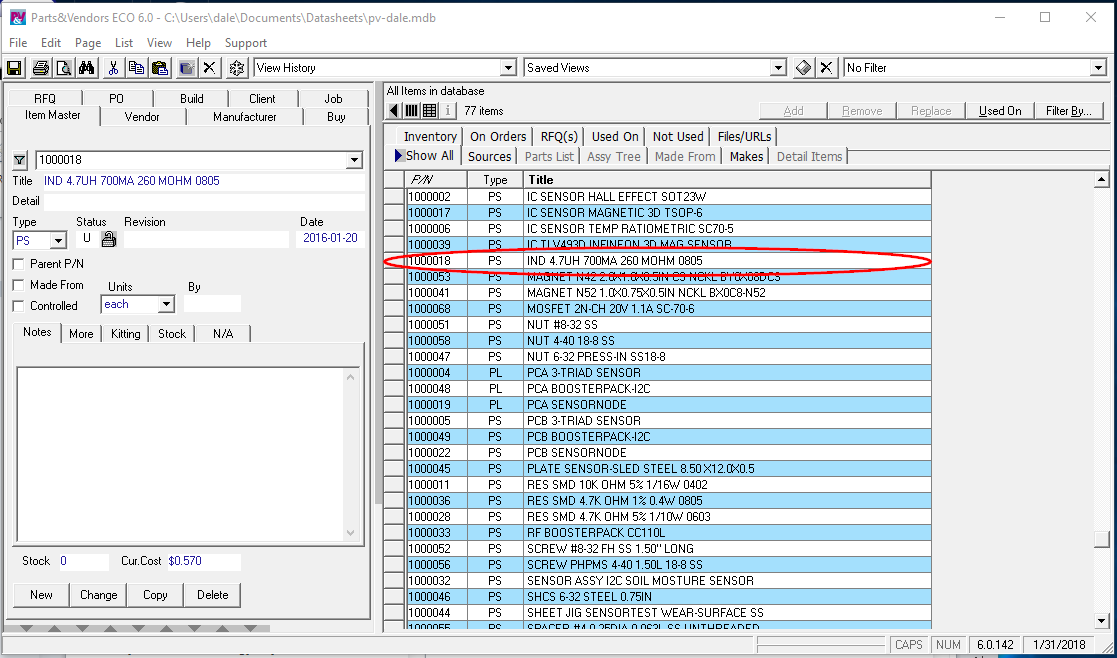The height and width of the screenshot is (658, 1117).
Task: Open Print Preview from the toolbar
Action: point(64,68)
